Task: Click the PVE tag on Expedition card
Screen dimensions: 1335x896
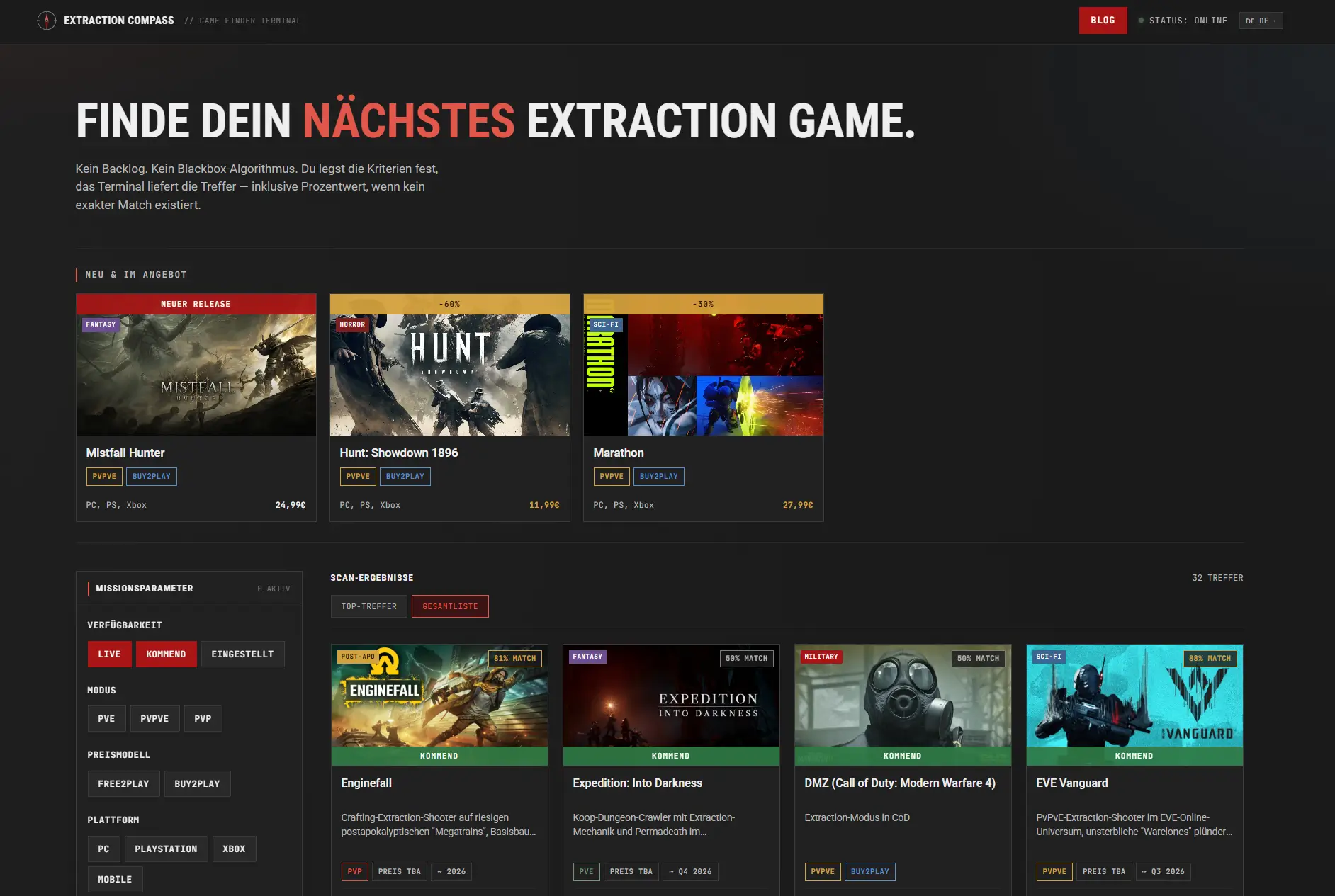Action: 587,872
